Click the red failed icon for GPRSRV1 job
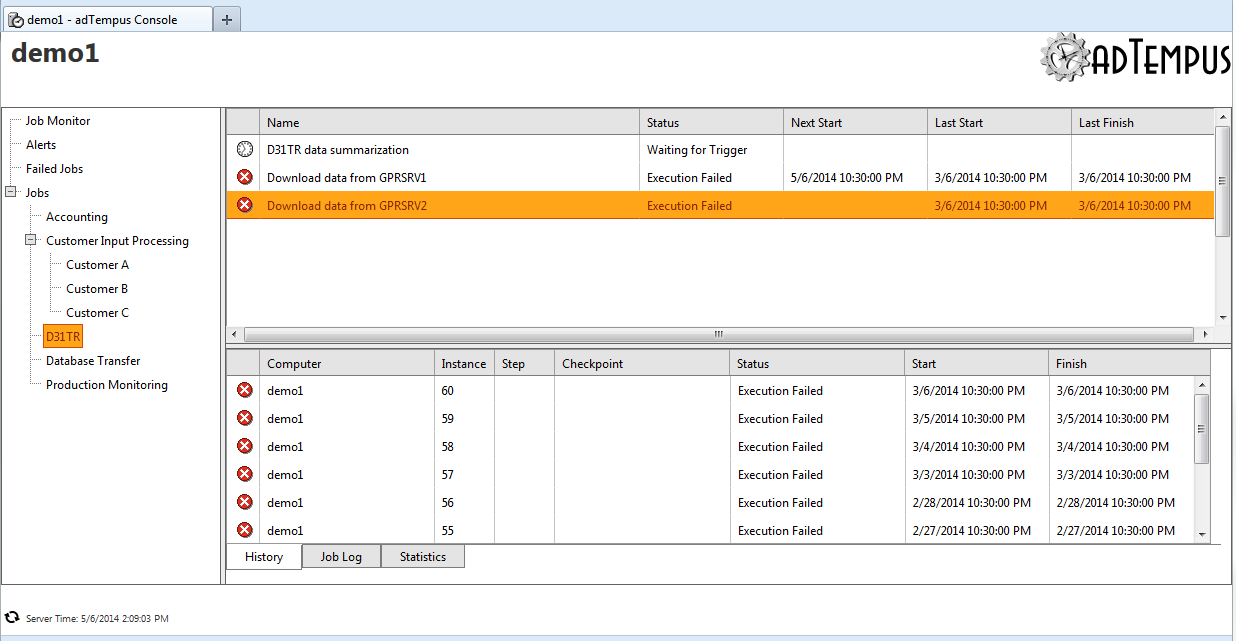The width and height of the screenshot is (1236, 641). [x=245, y=178]
